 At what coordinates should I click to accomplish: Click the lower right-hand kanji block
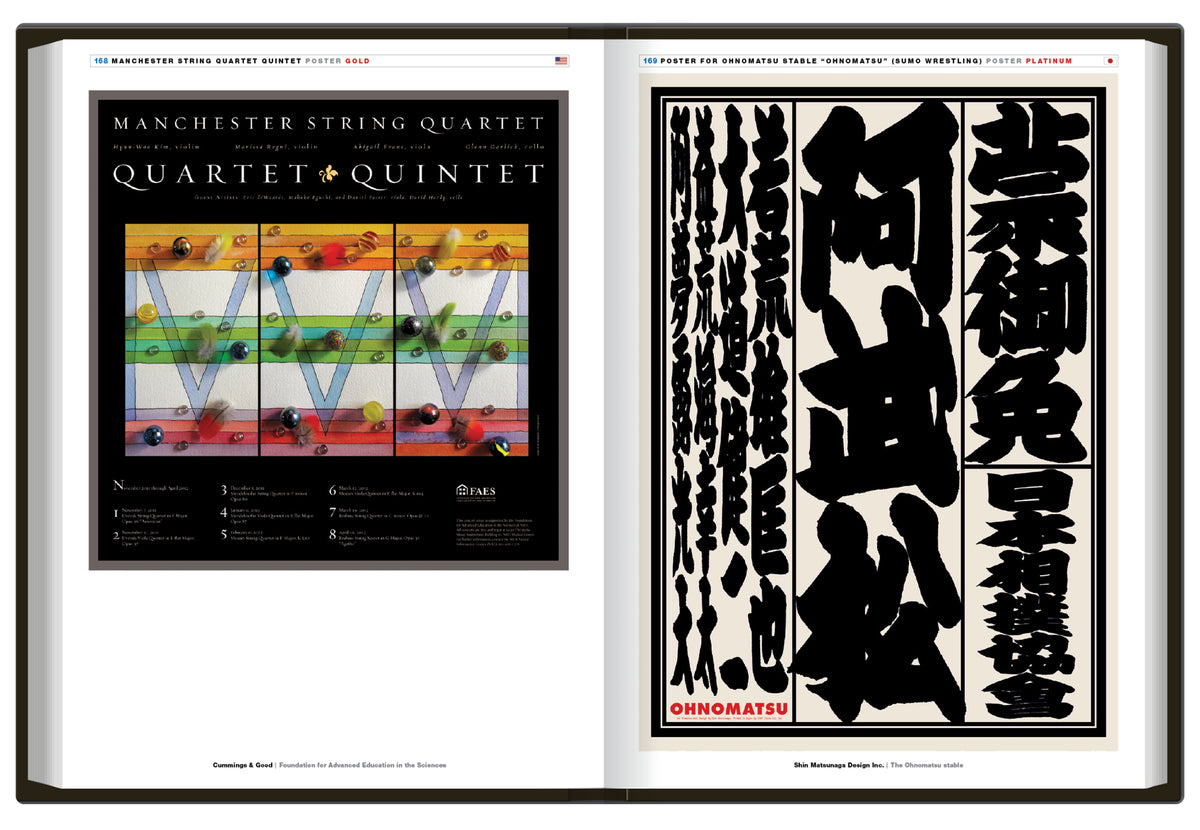click(1028, 596)
